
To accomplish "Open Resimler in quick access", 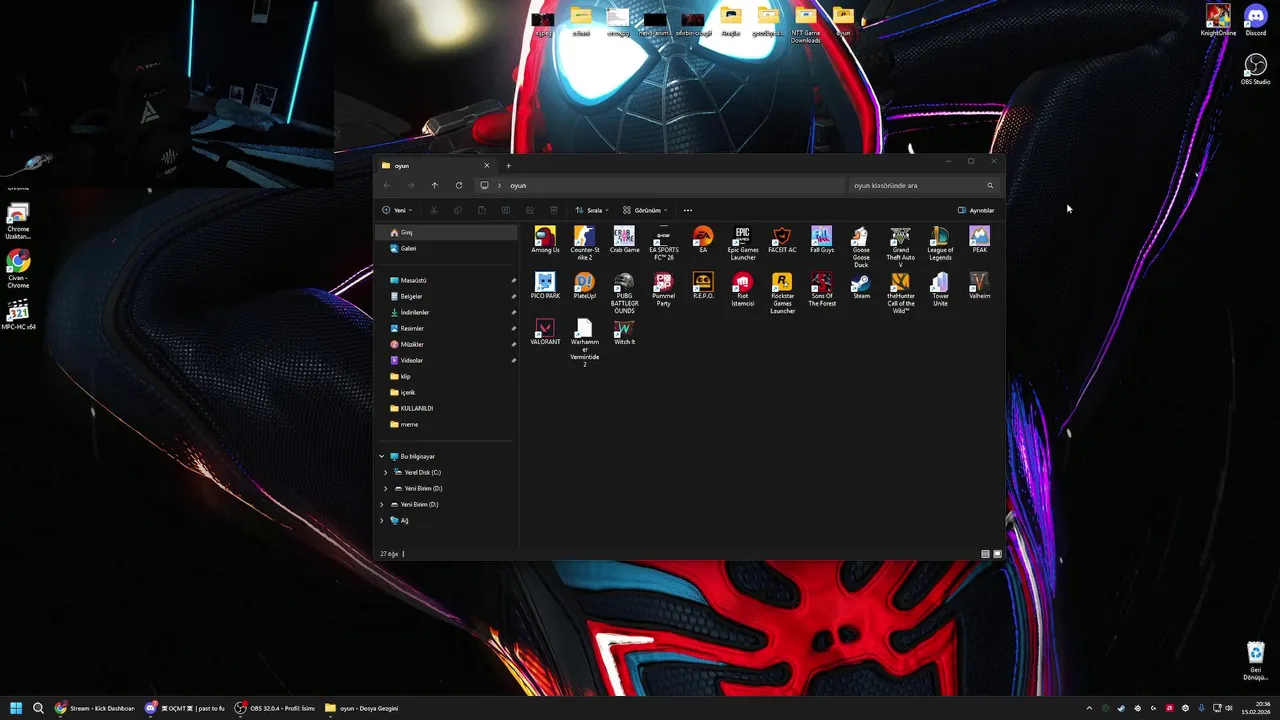I will point(446,328).
